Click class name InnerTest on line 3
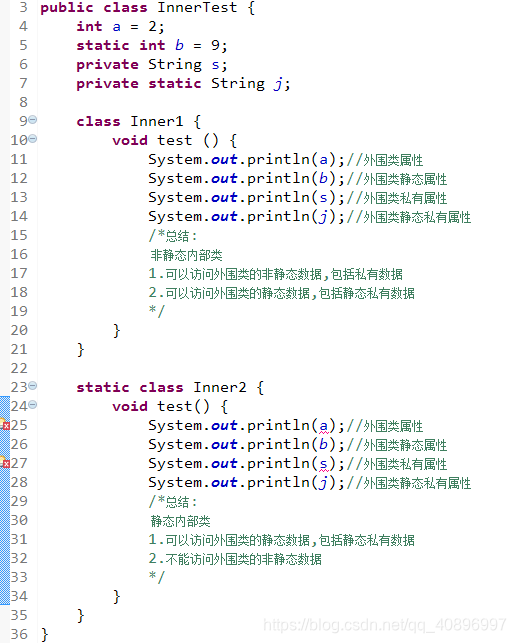The width and height of the screenshot is (516, 643). coord(197,7)
